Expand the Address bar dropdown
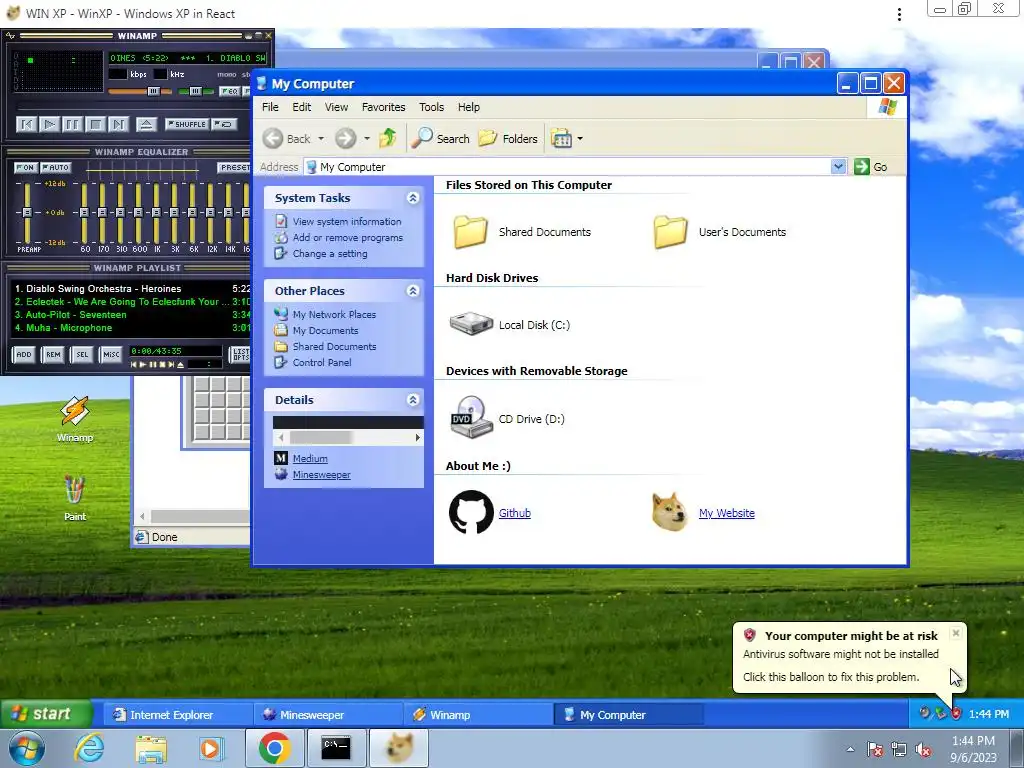 pos(839,167)
